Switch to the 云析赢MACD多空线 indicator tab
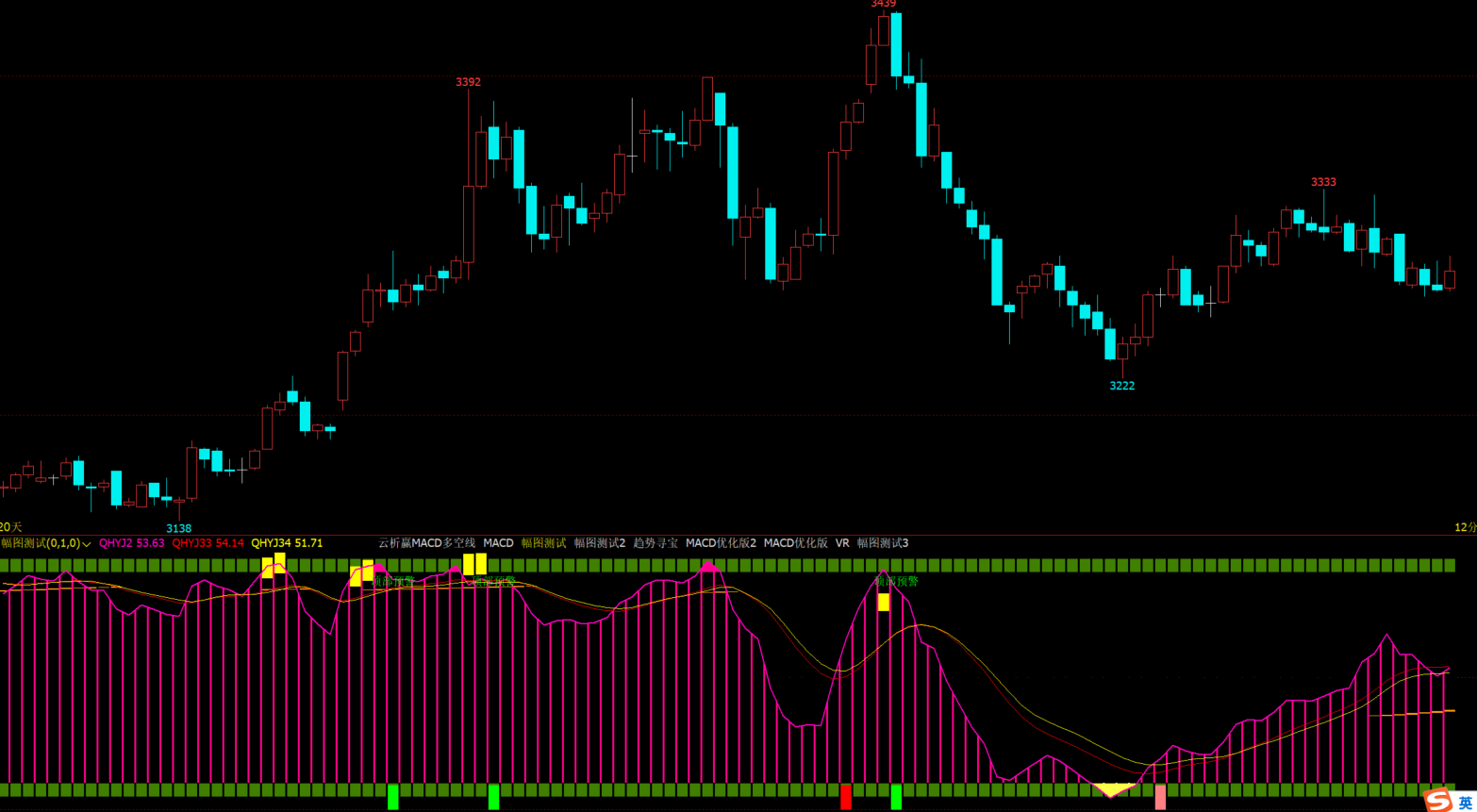The width and height of the screenshot is (1477, 812). [426, 543]
